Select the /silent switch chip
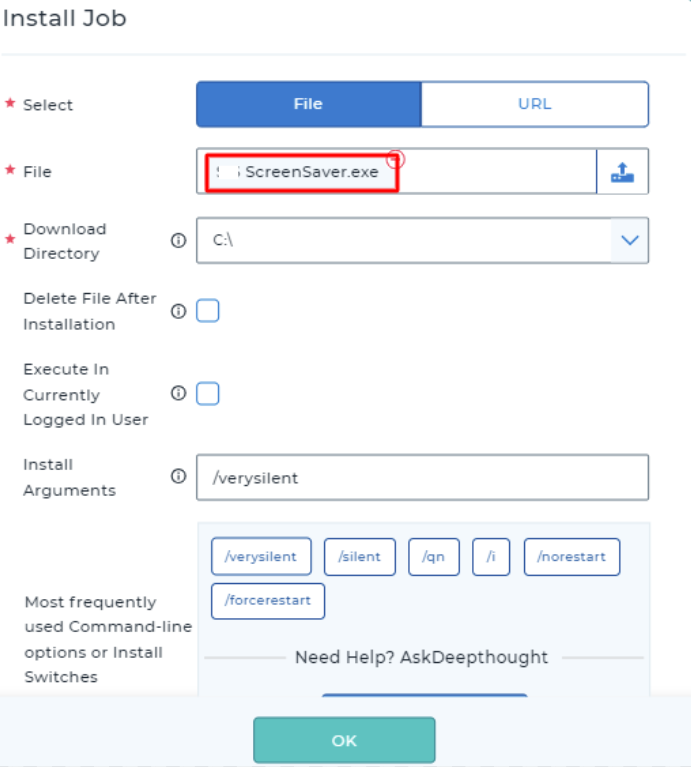Viewport: 691px width, 767px height. [360, 557]
